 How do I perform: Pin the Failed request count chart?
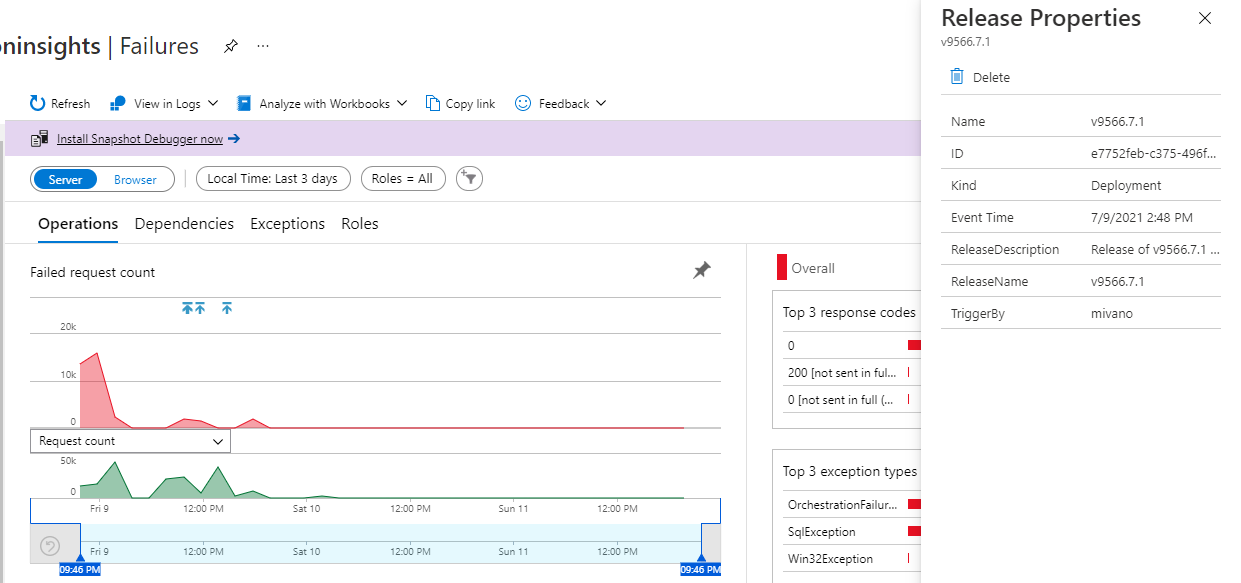coord(702,270)
